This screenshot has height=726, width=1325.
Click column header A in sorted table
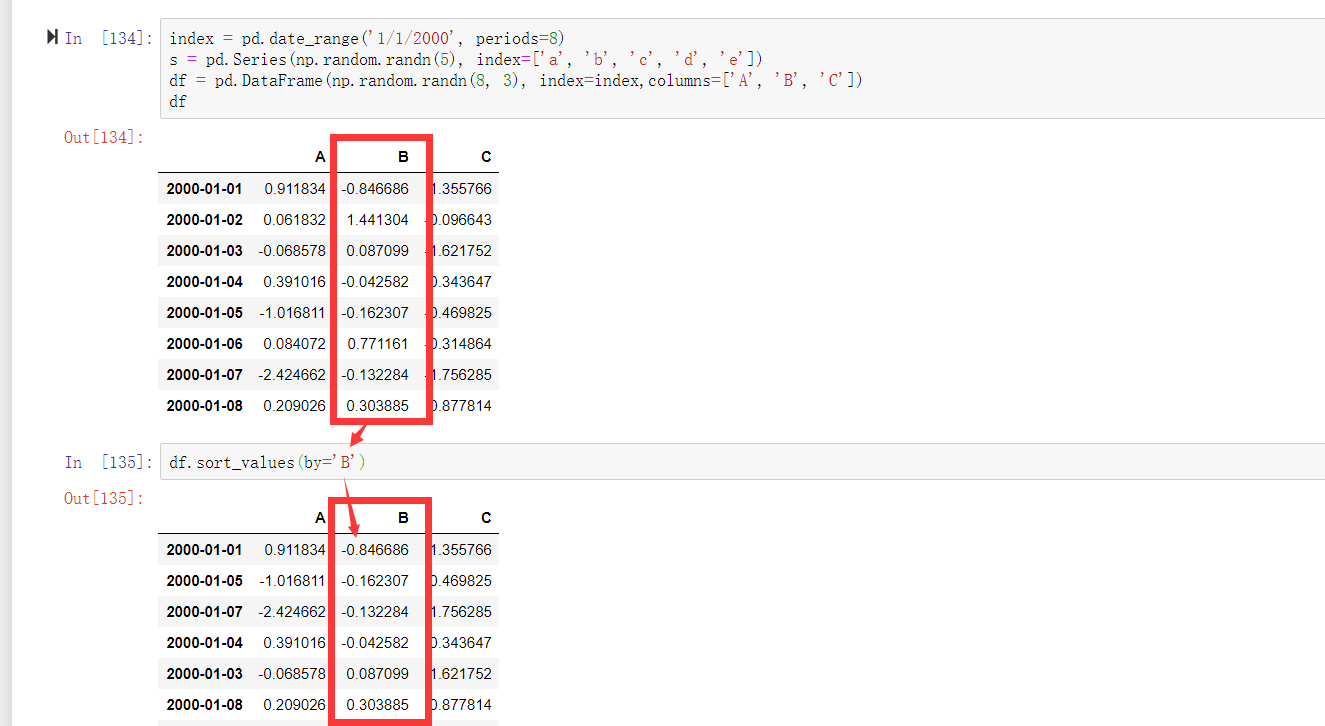(320, 518)
